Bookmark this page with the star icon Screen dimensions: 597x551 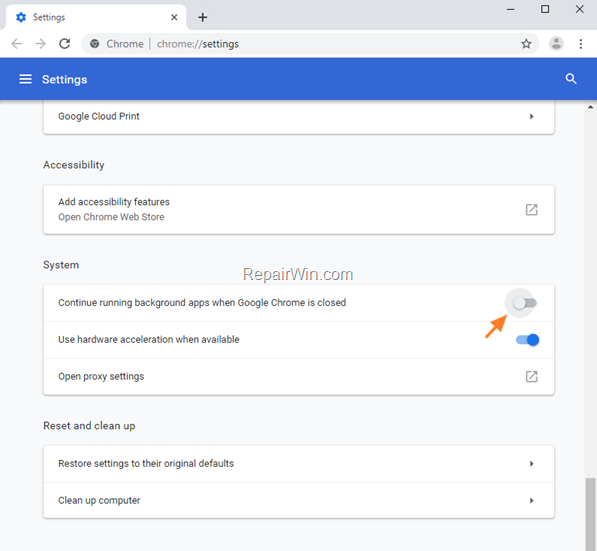click(526, 44)
